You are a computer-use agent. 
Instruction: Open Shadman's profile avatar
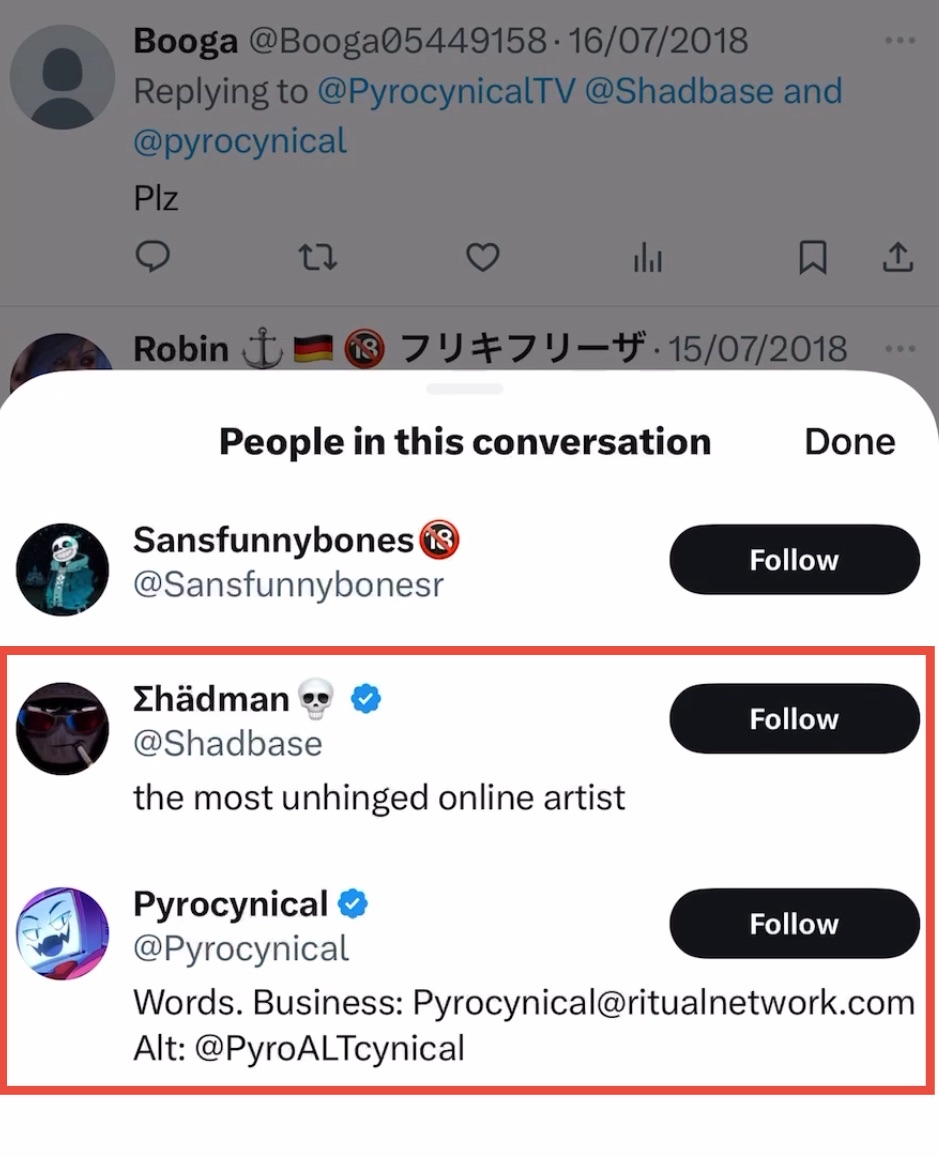62,729
